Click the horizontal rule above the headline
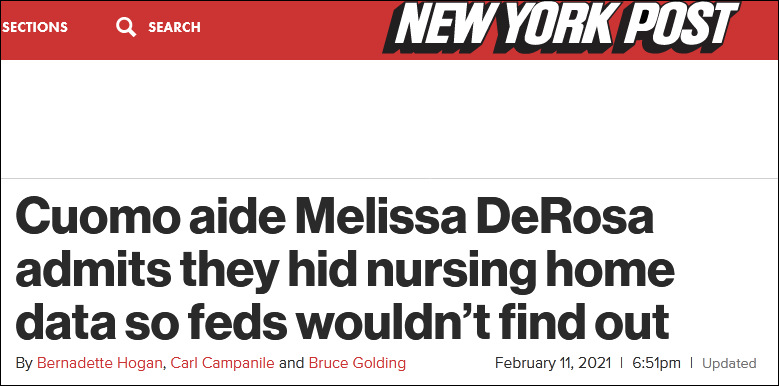The height and width of the screenshot is (386, 779). pos(390,178)
